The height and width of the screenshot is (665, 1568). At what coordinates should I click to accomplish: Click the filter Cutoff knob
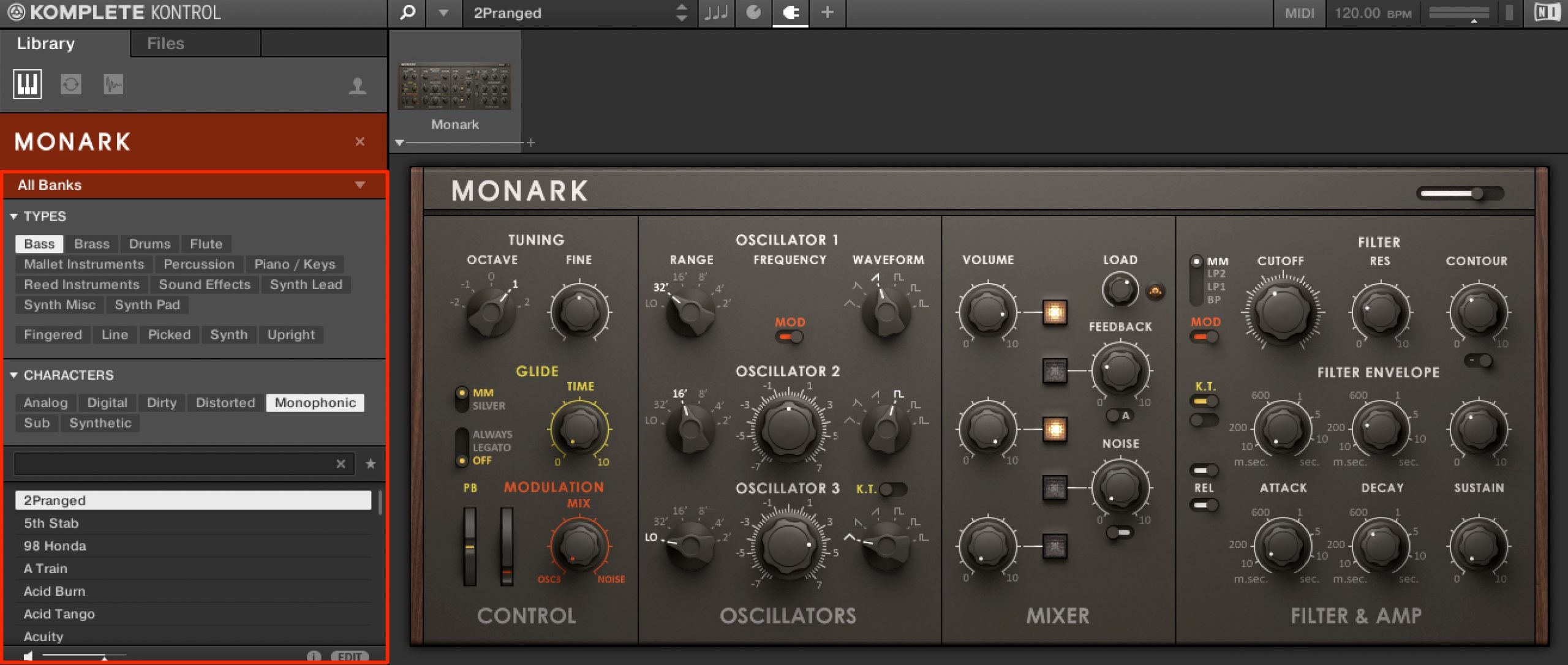(1283, 312)
